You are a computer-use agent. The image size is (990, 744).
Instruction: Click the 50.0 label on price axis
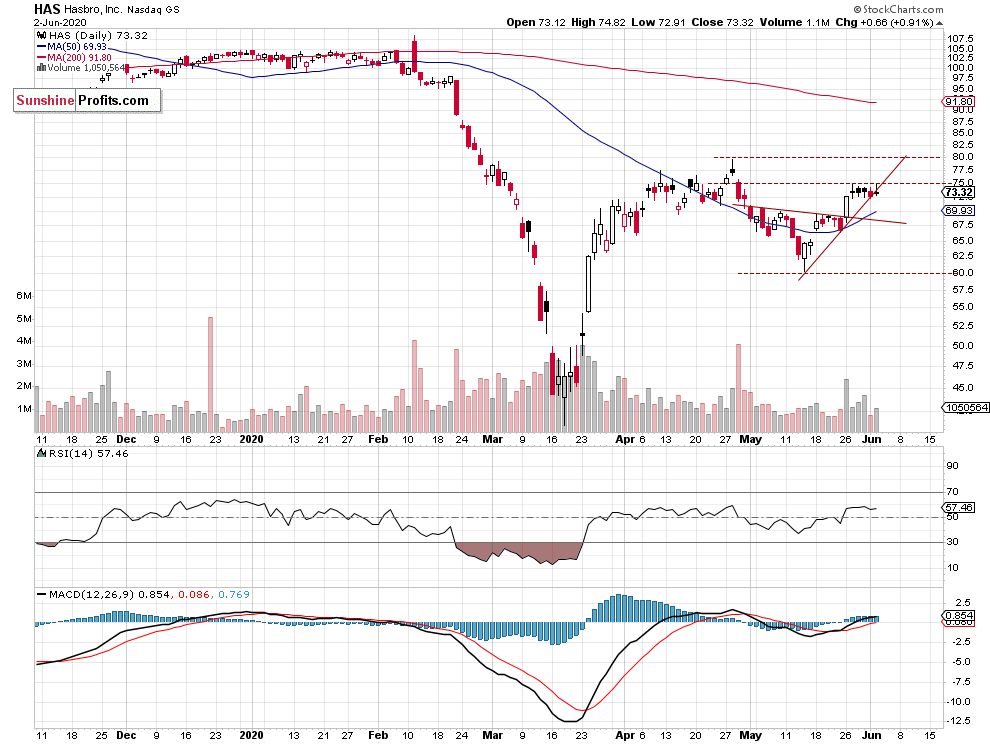[963, 345]
